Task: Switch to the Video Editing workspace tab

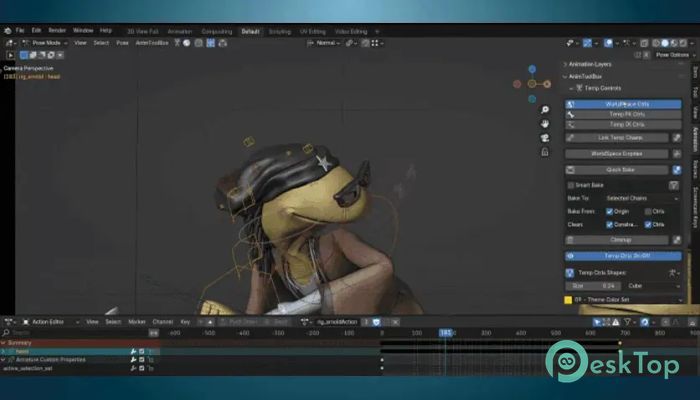Action: click(351, 32)
